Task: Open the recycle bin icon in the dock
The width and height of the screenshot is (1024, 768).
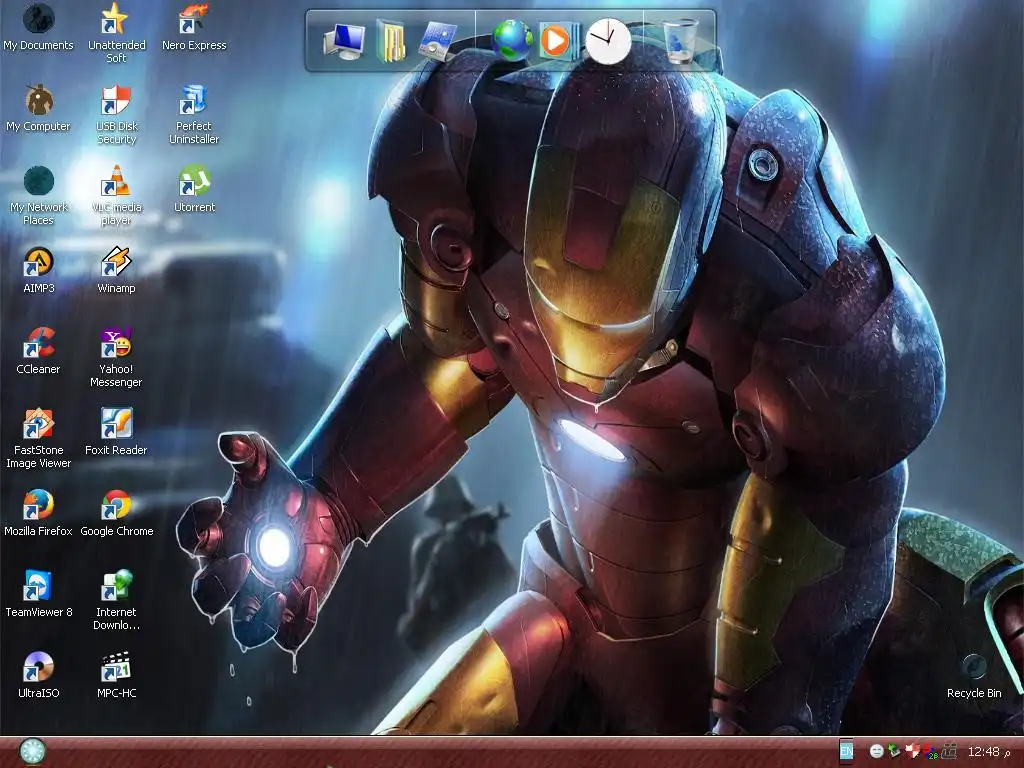Action: [x=680, y=40]
